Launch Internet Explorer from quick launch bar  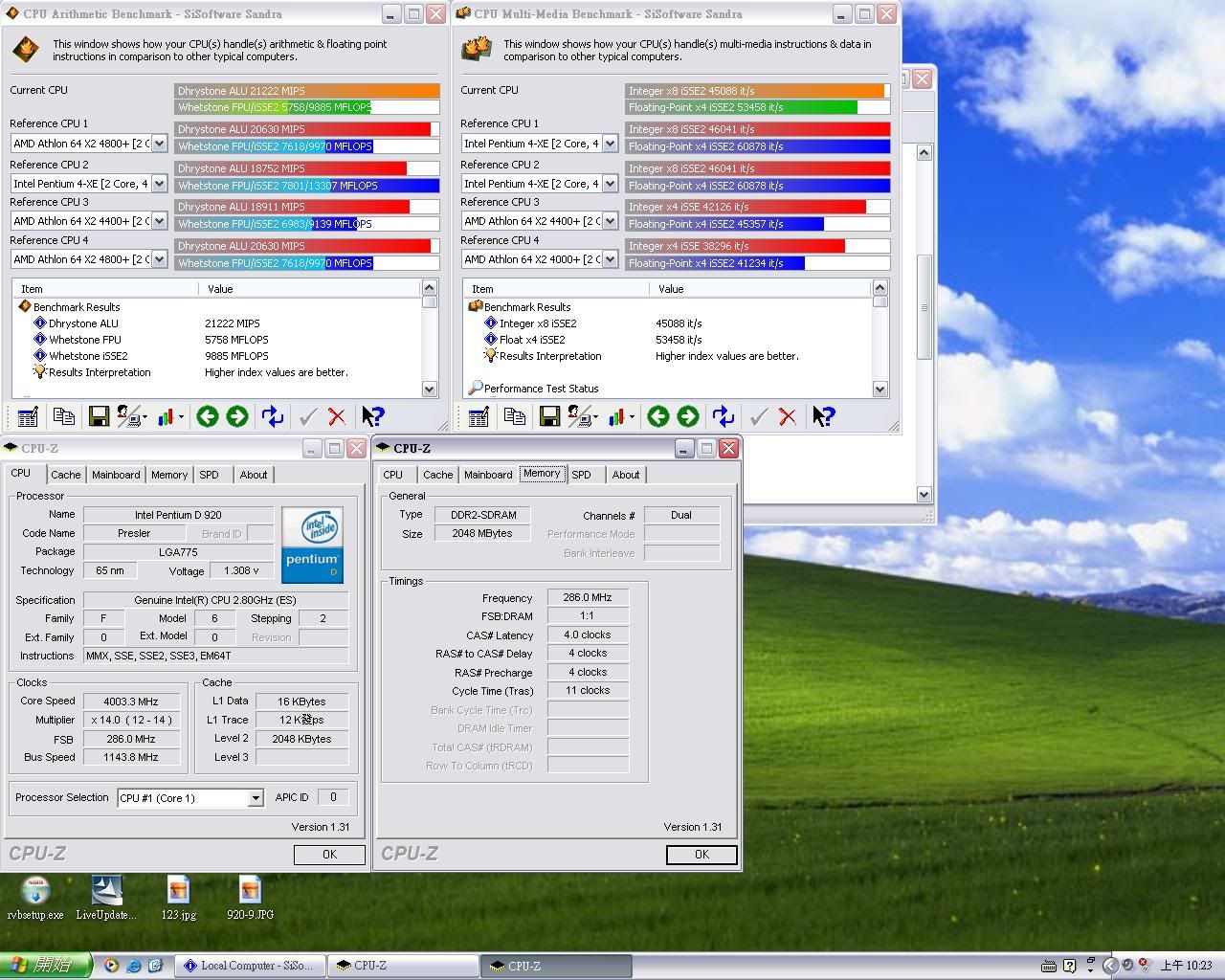click(x=134, y=966)
